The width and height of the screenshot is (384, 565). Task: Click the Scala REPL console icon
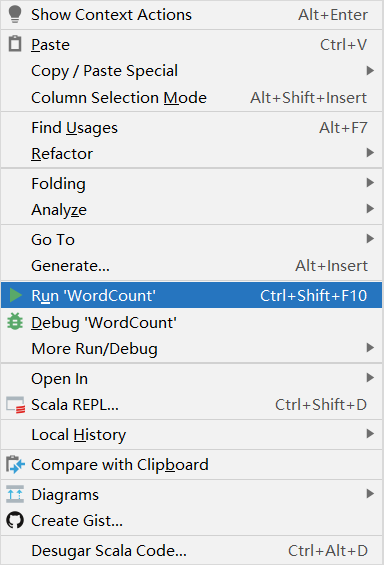[15, 405]
